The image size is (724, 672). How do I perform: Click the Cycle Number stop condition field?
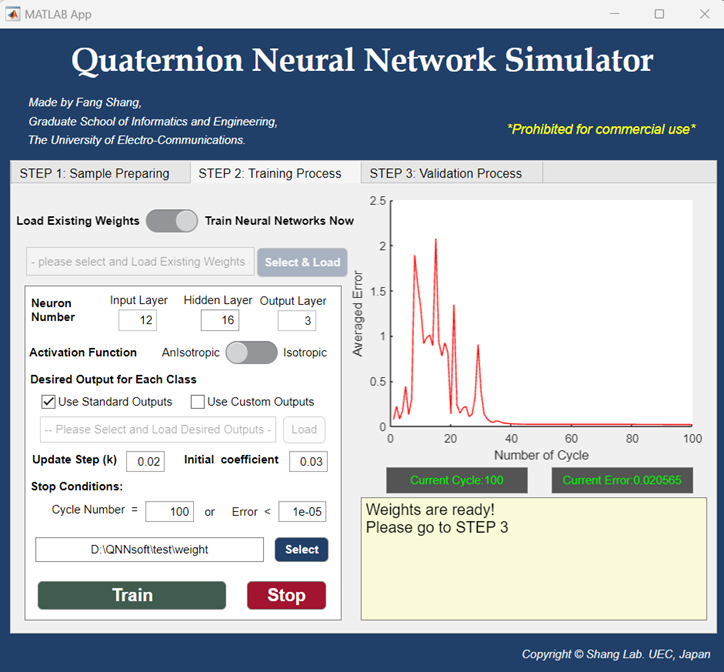click(169, 511)
